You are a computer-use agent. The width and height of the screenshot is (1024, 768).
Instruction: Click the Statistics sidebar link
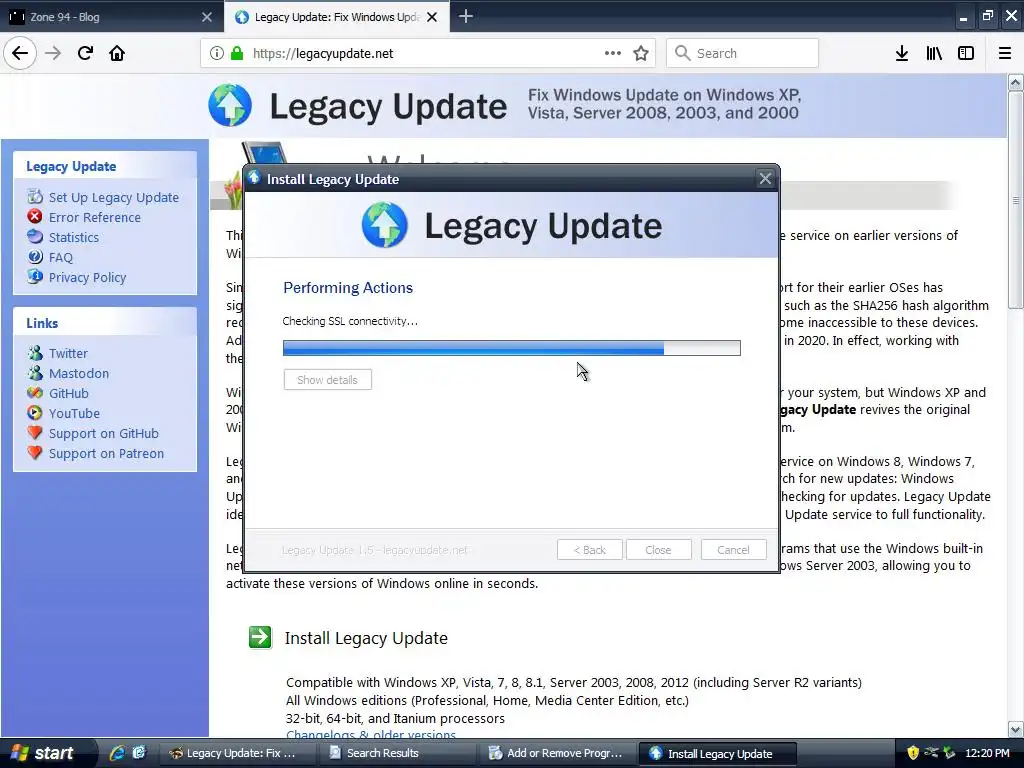point(74,237)
